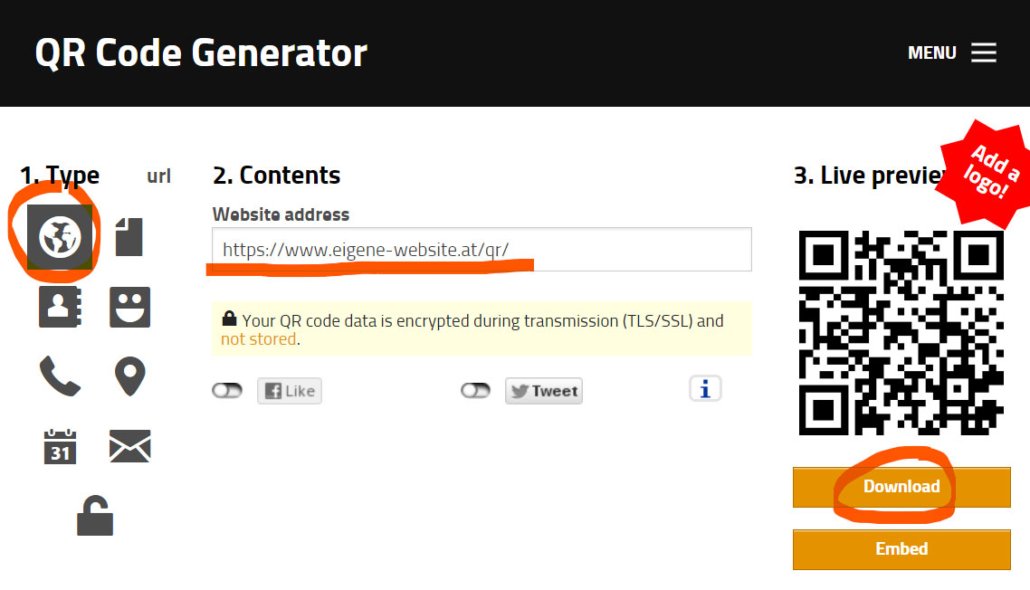Open the "not stored" link

pyautogui.click(x=258, y=339)
